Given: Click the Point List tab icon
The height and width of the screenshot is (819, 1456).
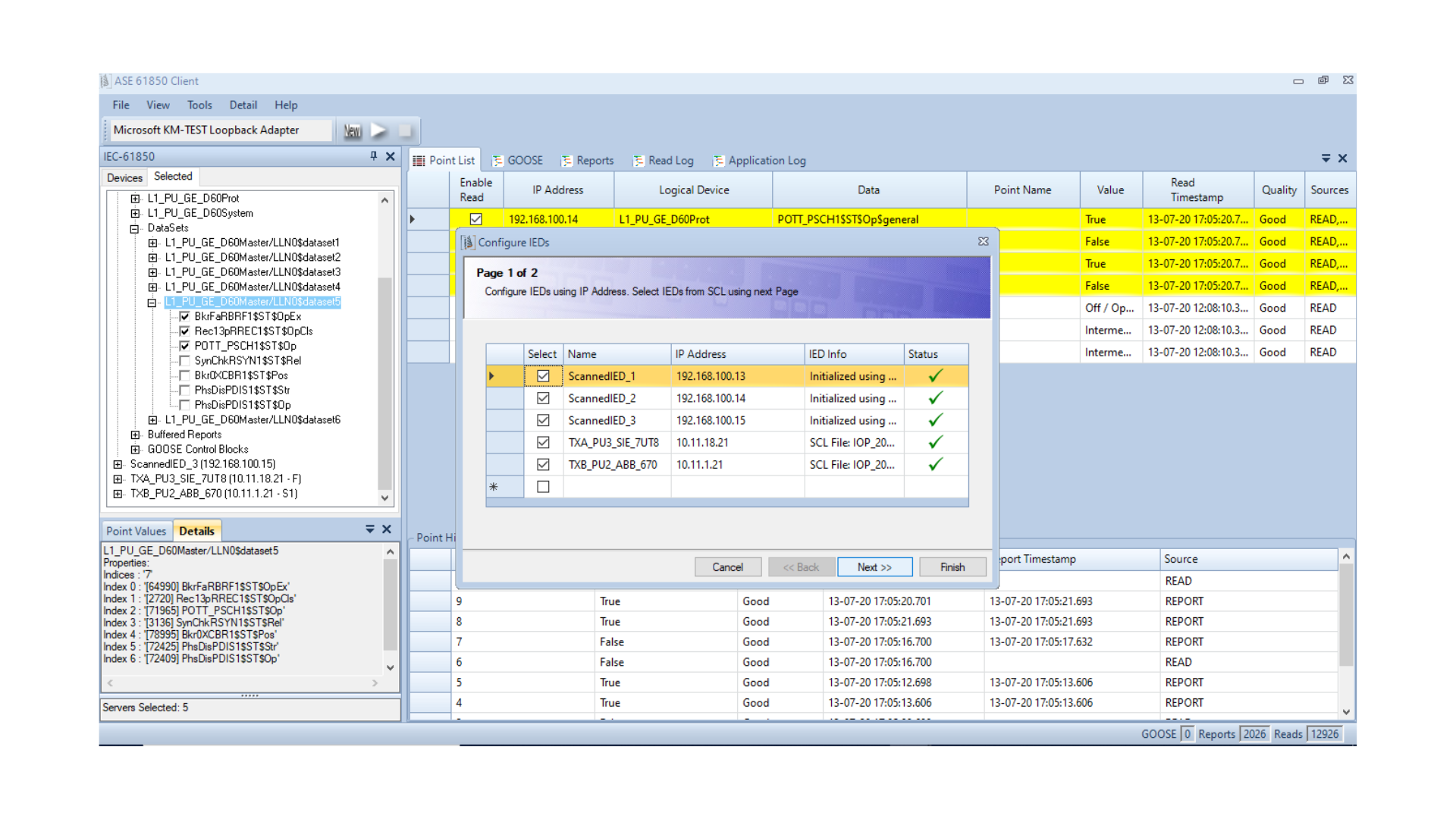Looking at the screenshot, I should pyautogui.click(x=419, y=161).
